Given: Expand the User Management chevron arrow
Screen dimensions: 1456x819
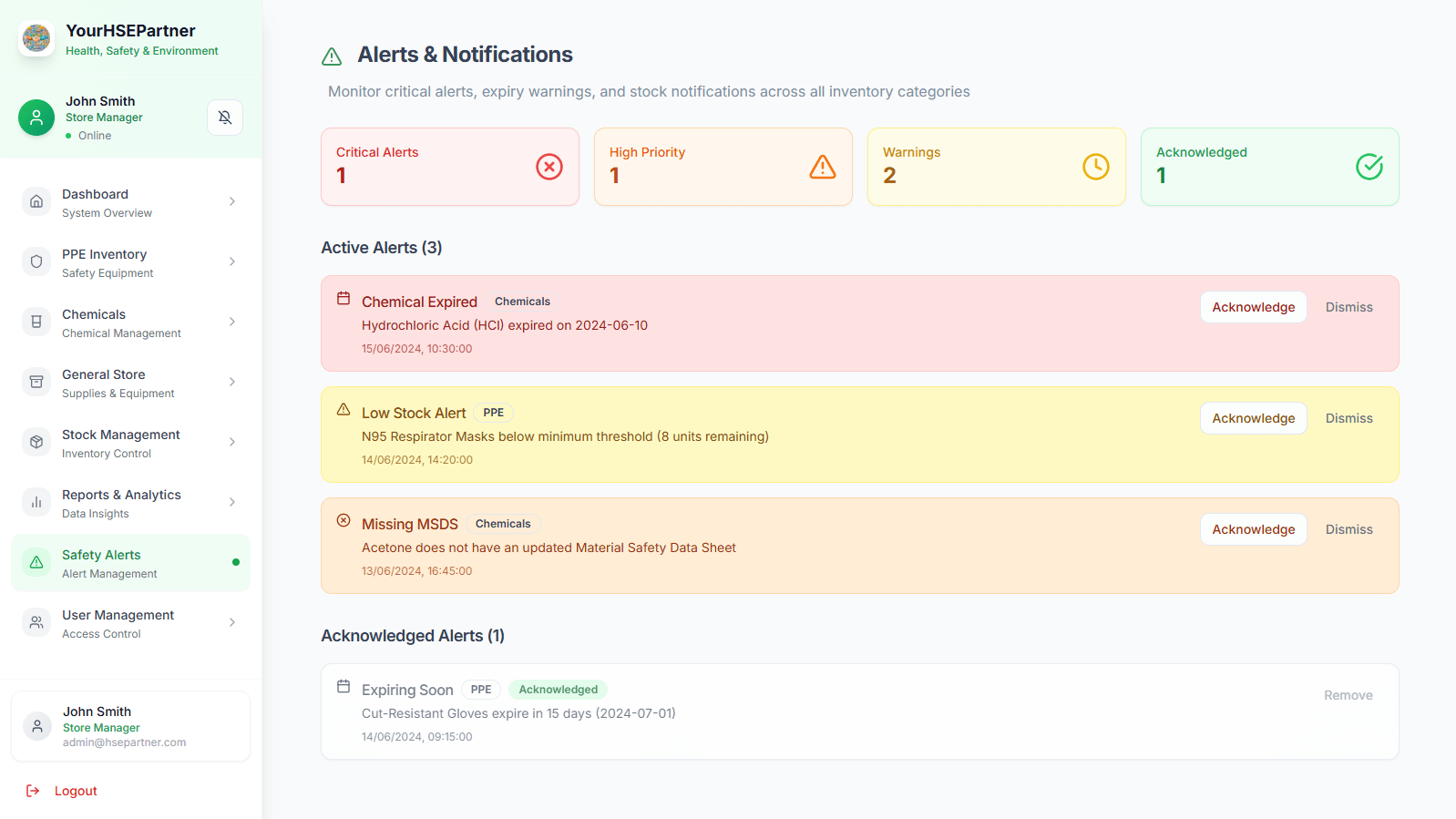Looking at the screenshot, I should coord(232,622).
